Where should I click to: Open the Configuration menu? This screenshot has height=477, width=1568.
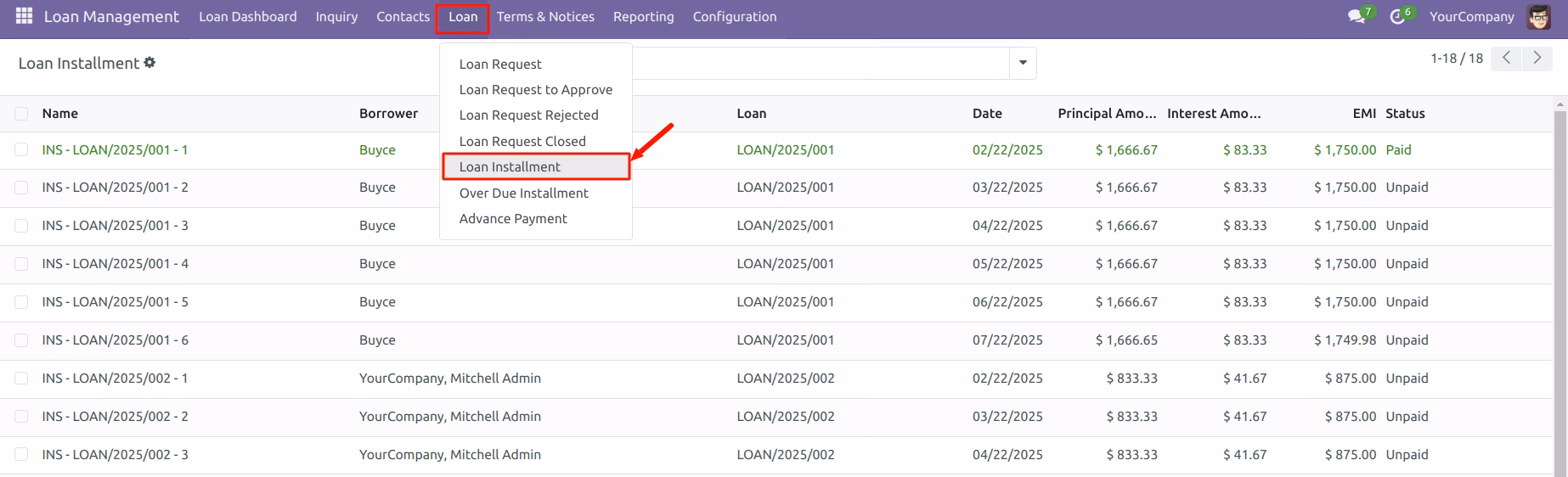coord(735,17)
